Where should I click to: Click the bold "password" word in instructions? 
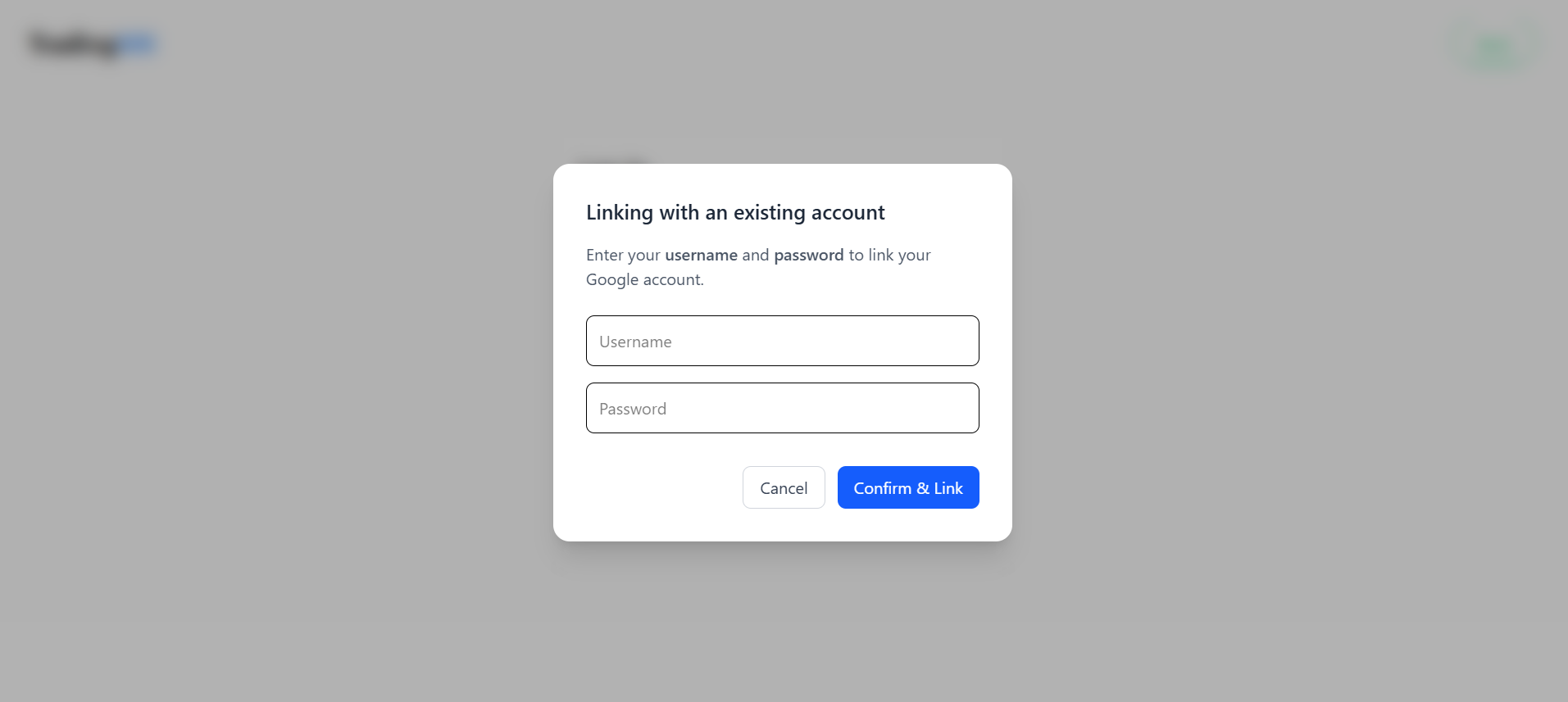click(808, 255)
